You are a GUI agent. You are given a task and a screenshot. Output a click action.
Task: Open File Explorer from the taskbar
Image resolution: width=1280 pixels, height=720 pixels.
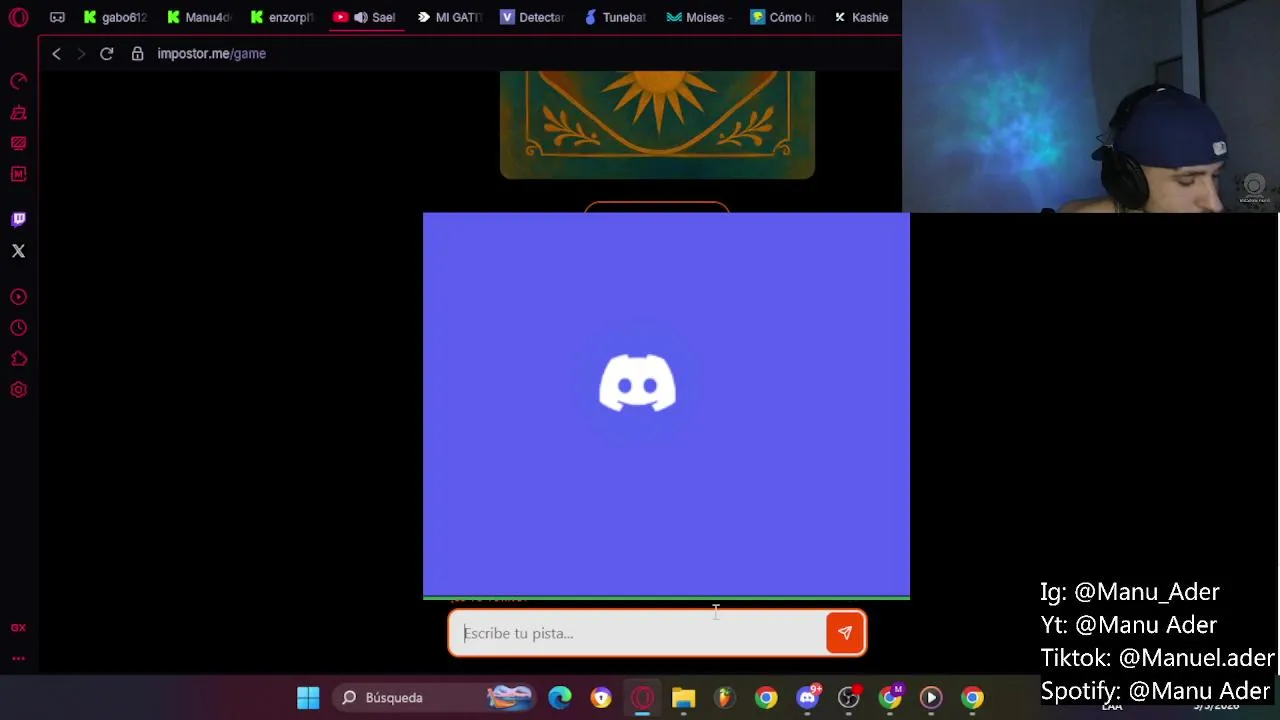point(683,698)
